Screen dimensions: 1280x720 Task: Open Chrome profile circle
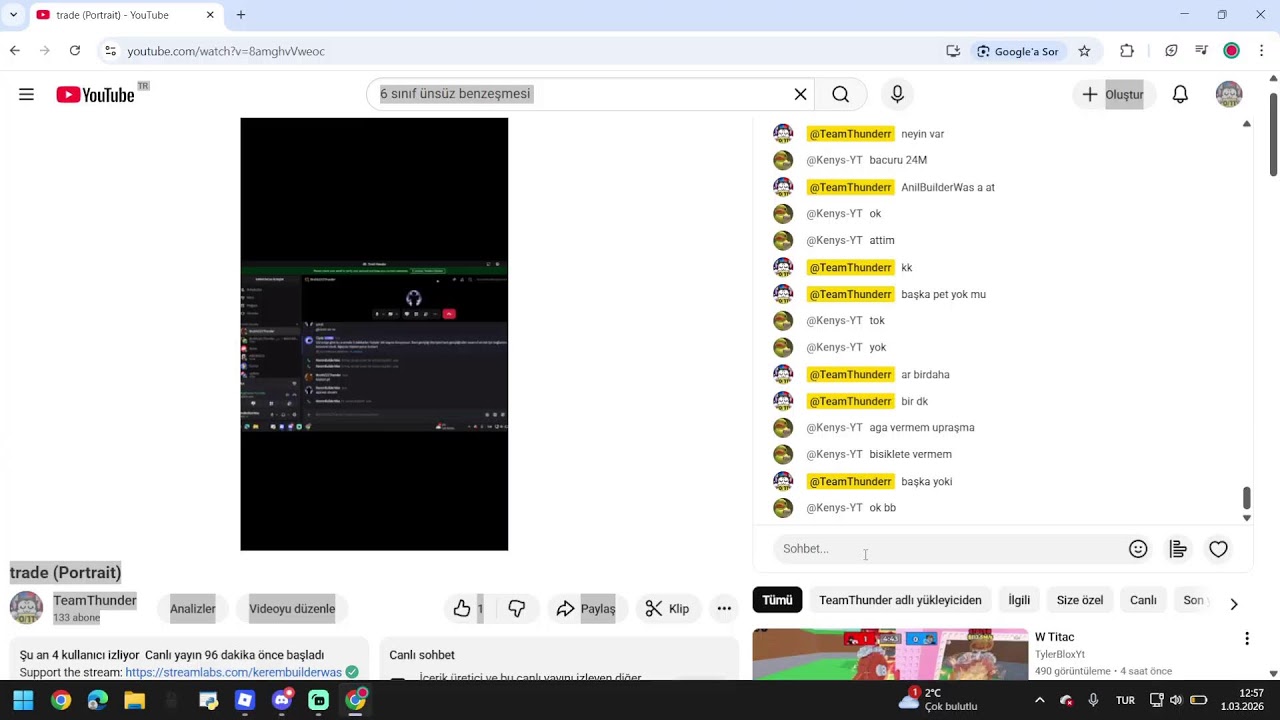tap(1232, 51)
